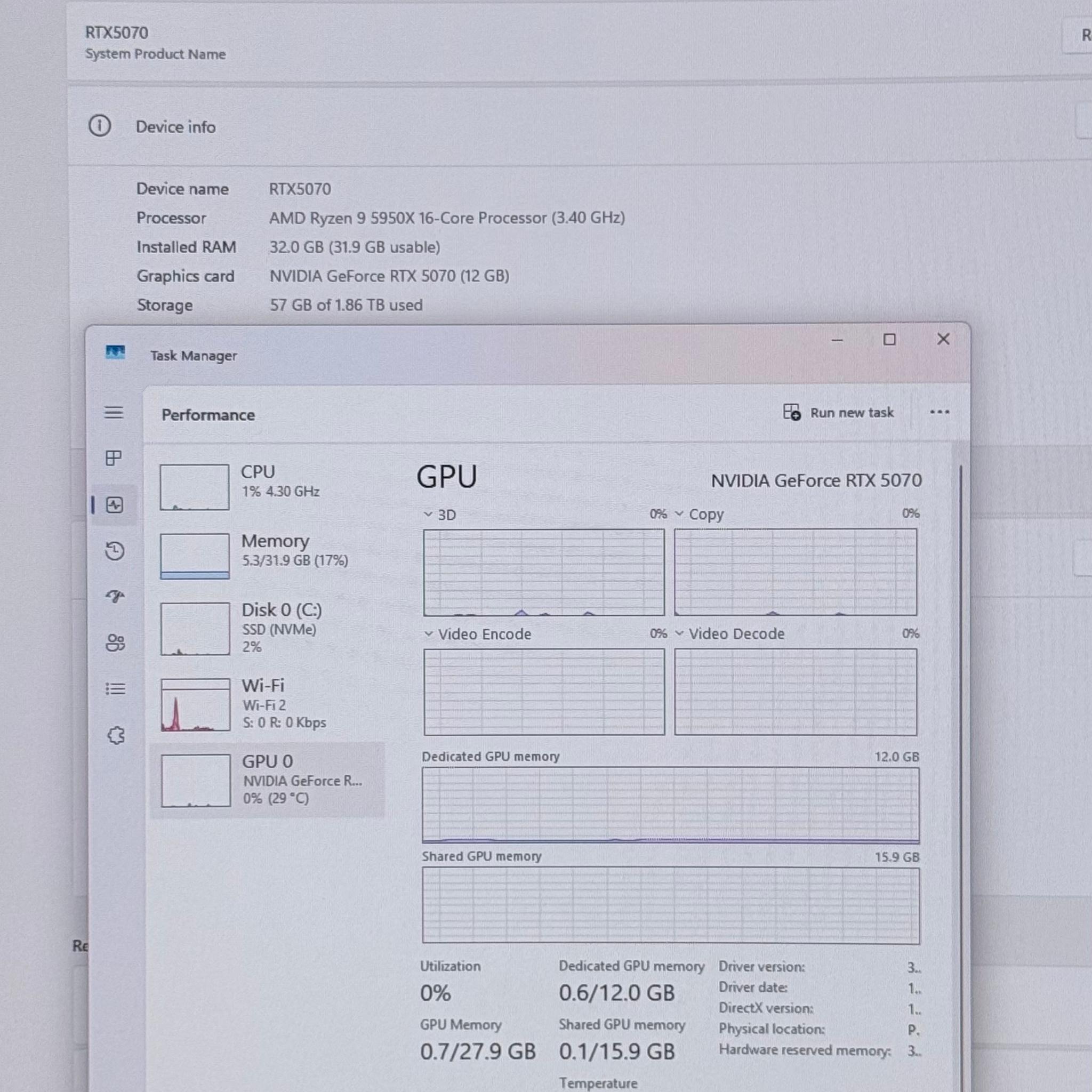Select the Wi-Fi performance entry

point(267,704)
